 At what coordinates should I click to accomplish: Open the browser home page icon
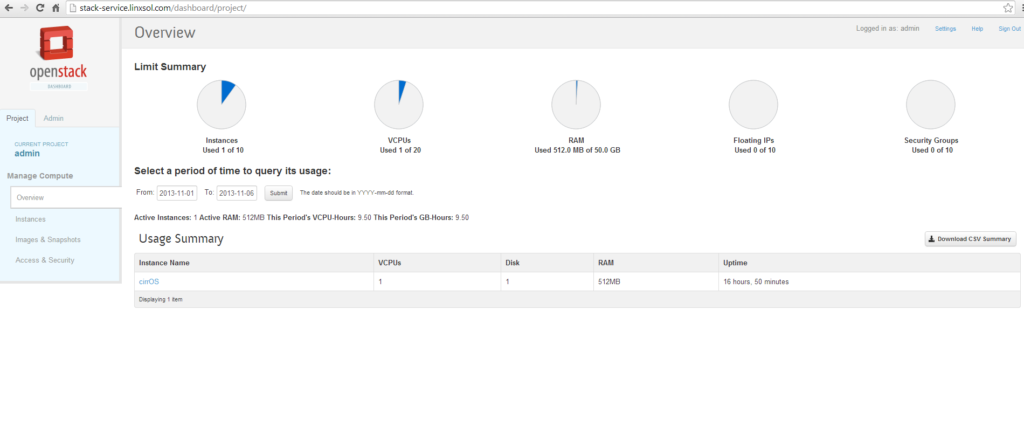pos(56,8)
